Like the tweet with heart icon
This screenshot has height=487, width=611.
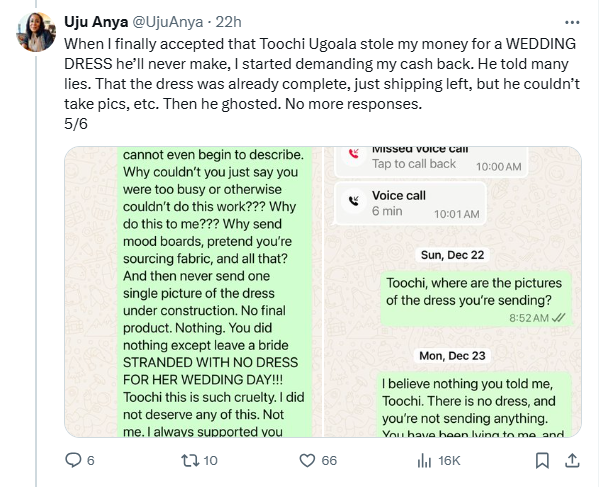pyautogui.click(x=308, y=461)
